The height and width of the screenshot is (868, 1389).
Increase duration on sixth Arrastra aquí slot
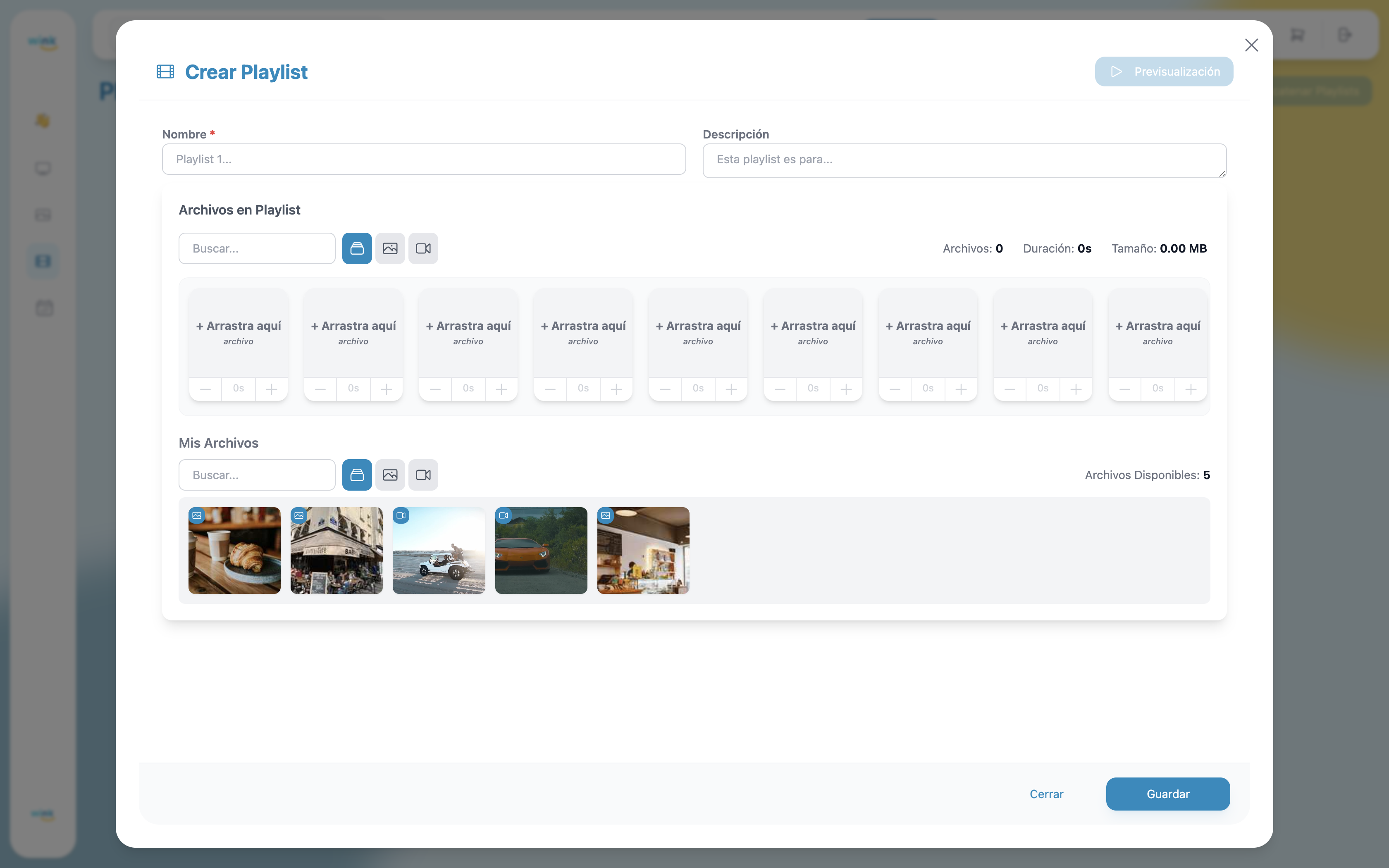[845, 389]
